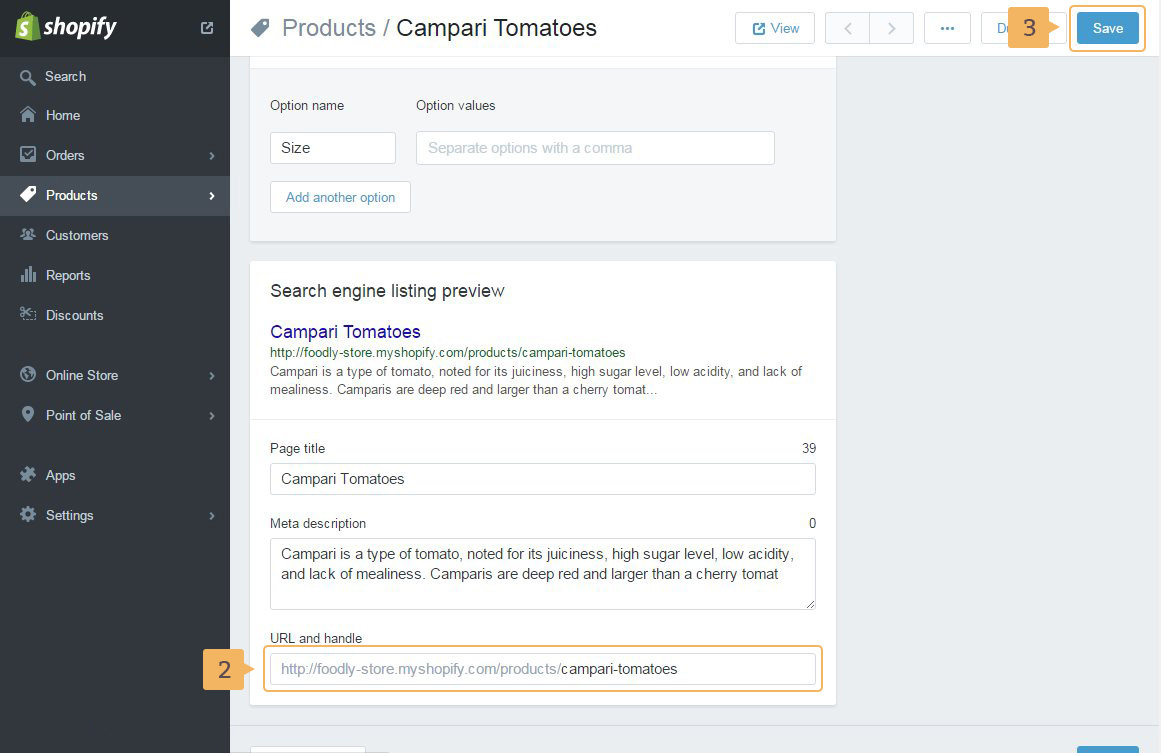Open the more actions ellipsis button

point(947,28)
